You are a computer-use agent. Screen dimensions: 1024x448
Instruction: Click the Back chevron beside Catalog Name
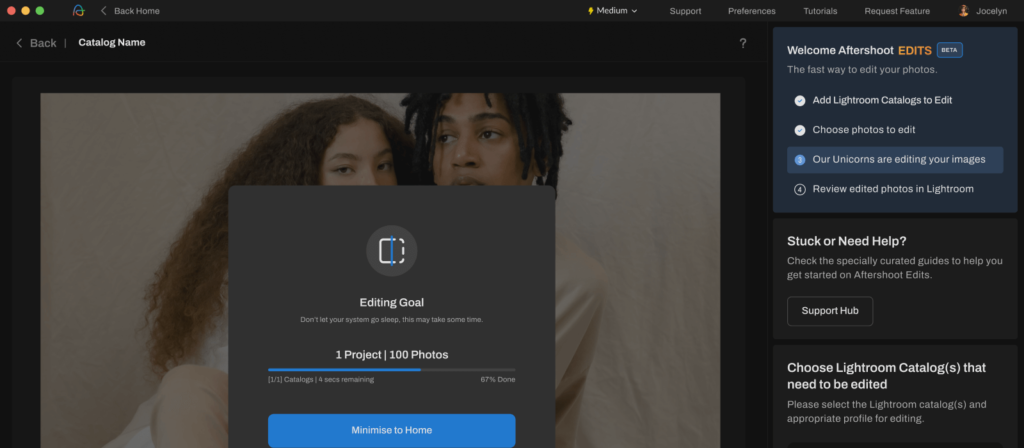[x=20, y=43]
